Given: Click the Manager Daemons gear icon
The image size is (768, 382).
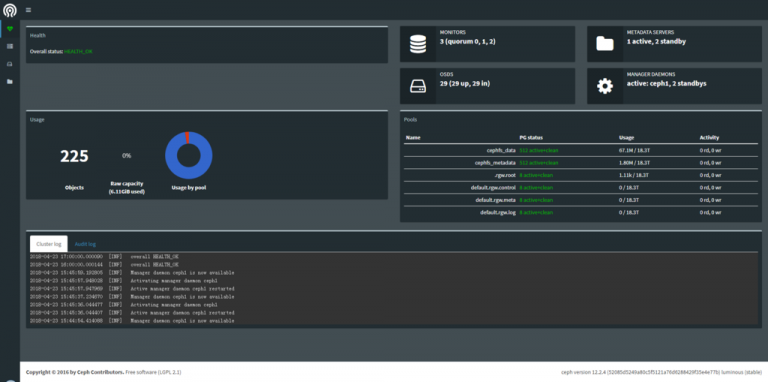Looking at the screenshot, I should pos(605,86).
